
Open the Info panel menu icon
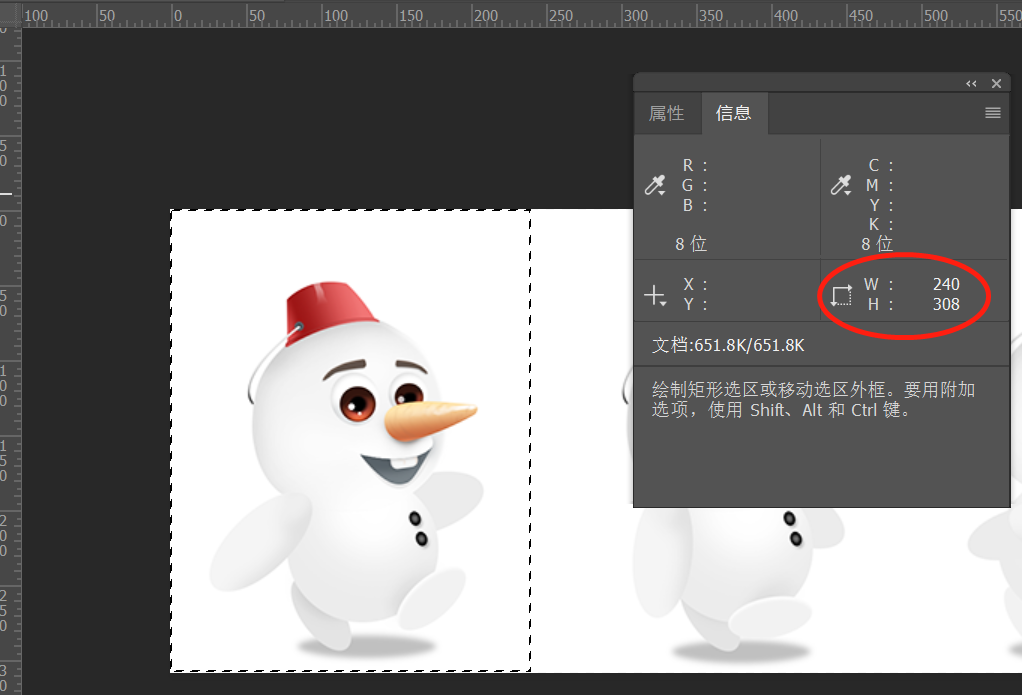coord(993,113)
